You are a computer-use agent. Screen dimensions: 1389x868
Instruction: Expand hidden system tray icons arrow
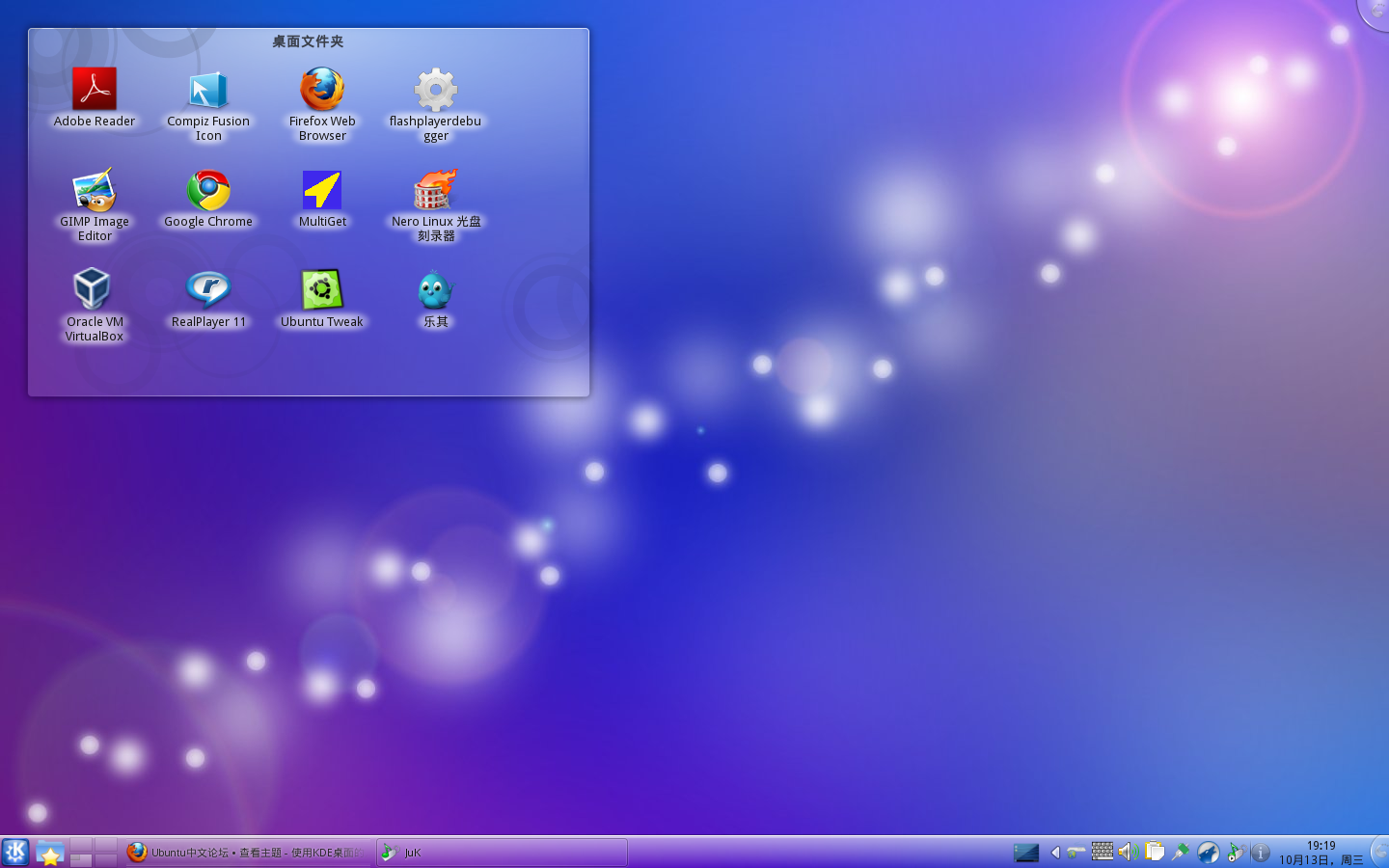click(x=1055, y=853)
